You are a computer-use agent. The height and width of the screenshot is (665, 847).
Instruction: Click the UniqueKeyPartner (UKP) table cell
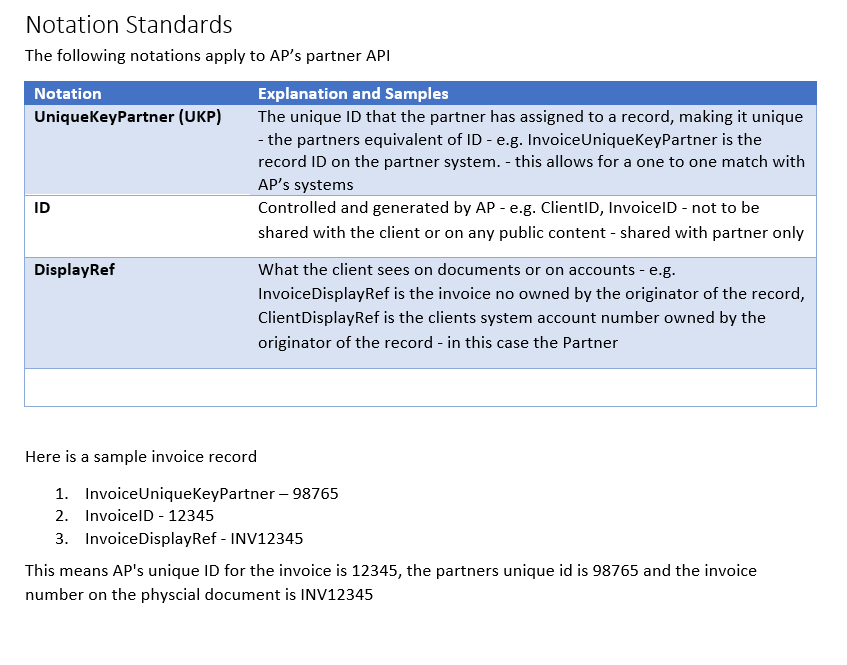pyautogui.click(x=128, y=117)
